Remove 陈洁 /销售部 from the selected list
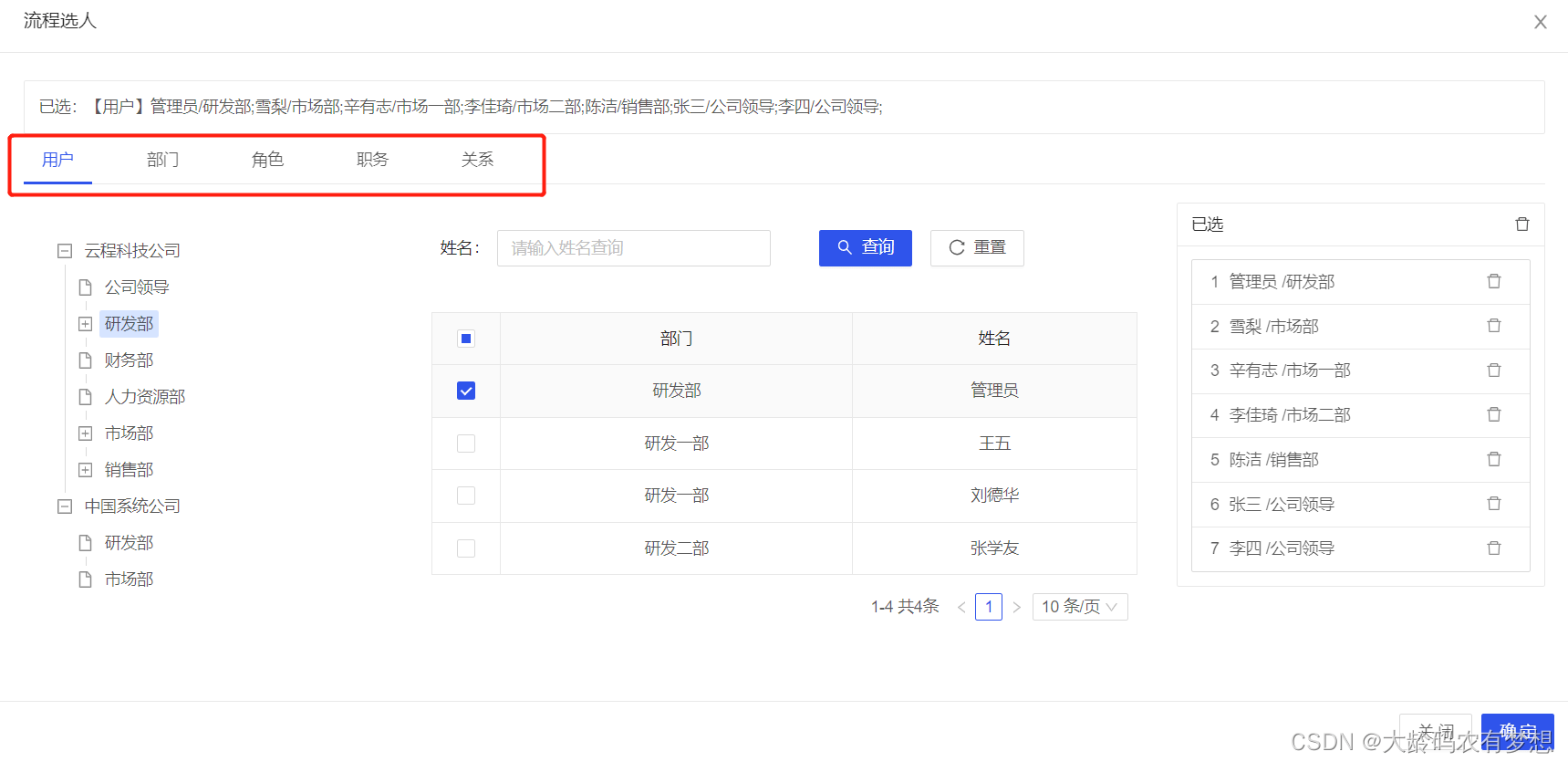The width and height of the screenshot is (1568, 762). 1494,459
